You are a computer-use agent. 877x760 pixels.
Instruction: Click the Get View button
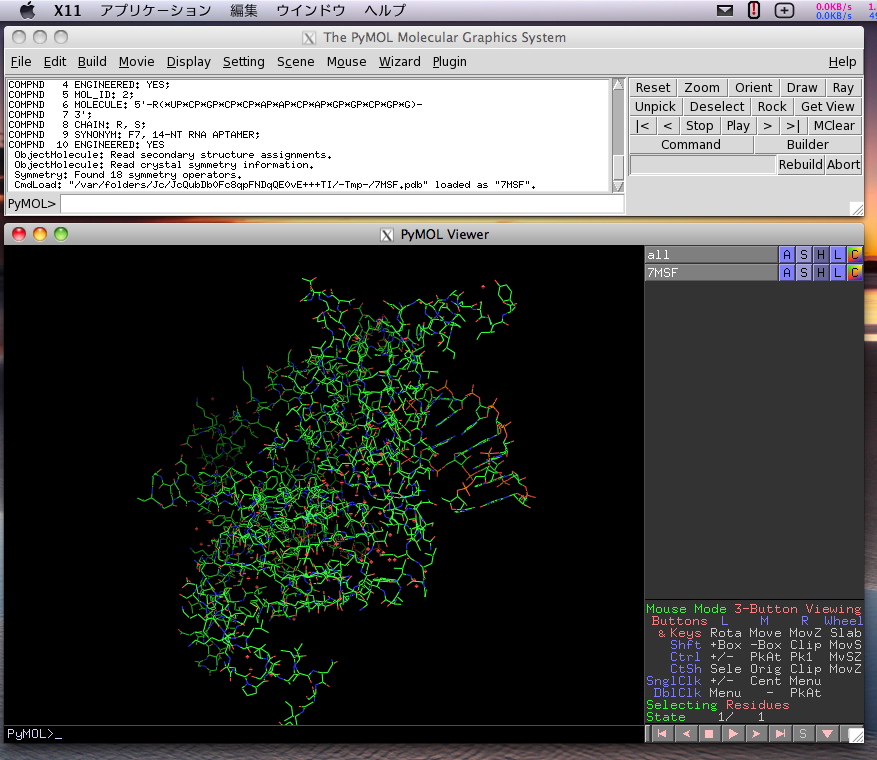(x=827, y=107)
